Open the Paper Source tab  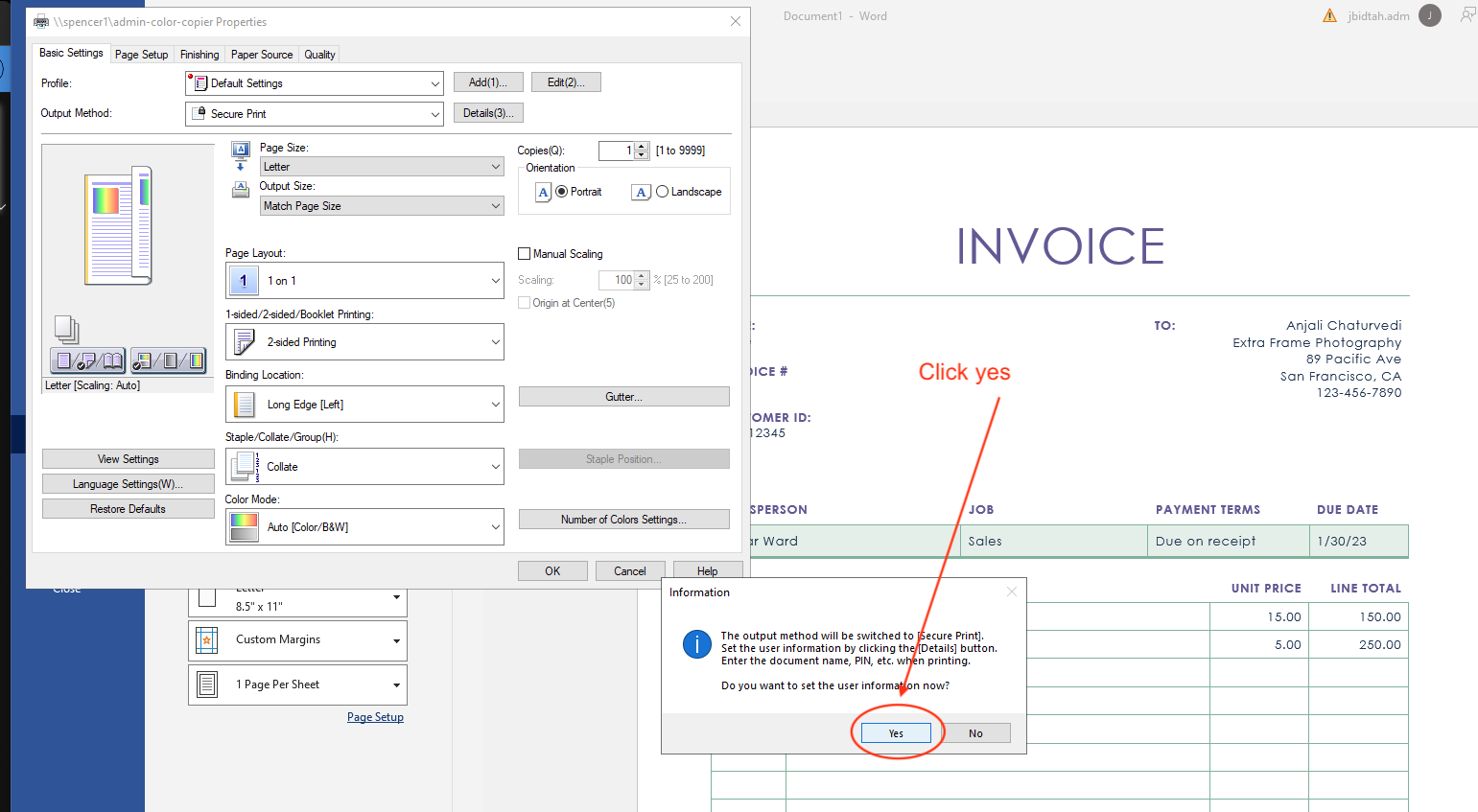262,55
